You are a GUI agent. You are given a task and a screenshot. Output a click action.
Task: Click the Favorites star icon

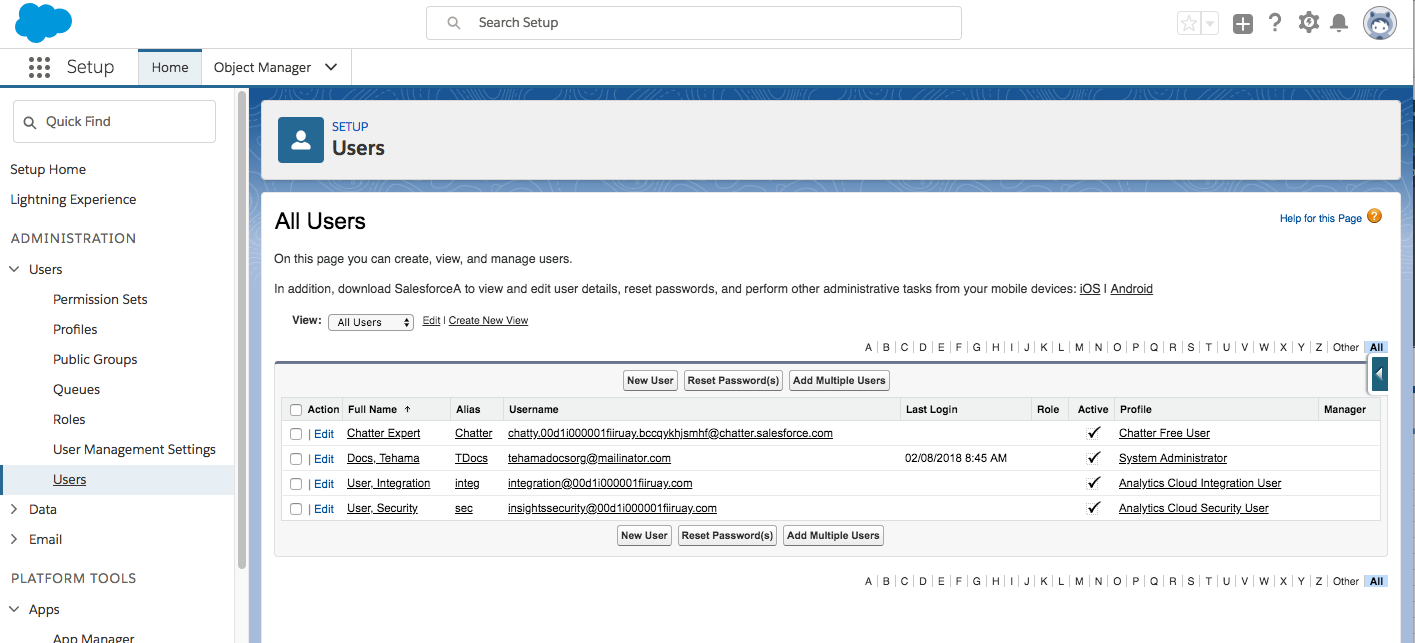(1189, 23)
